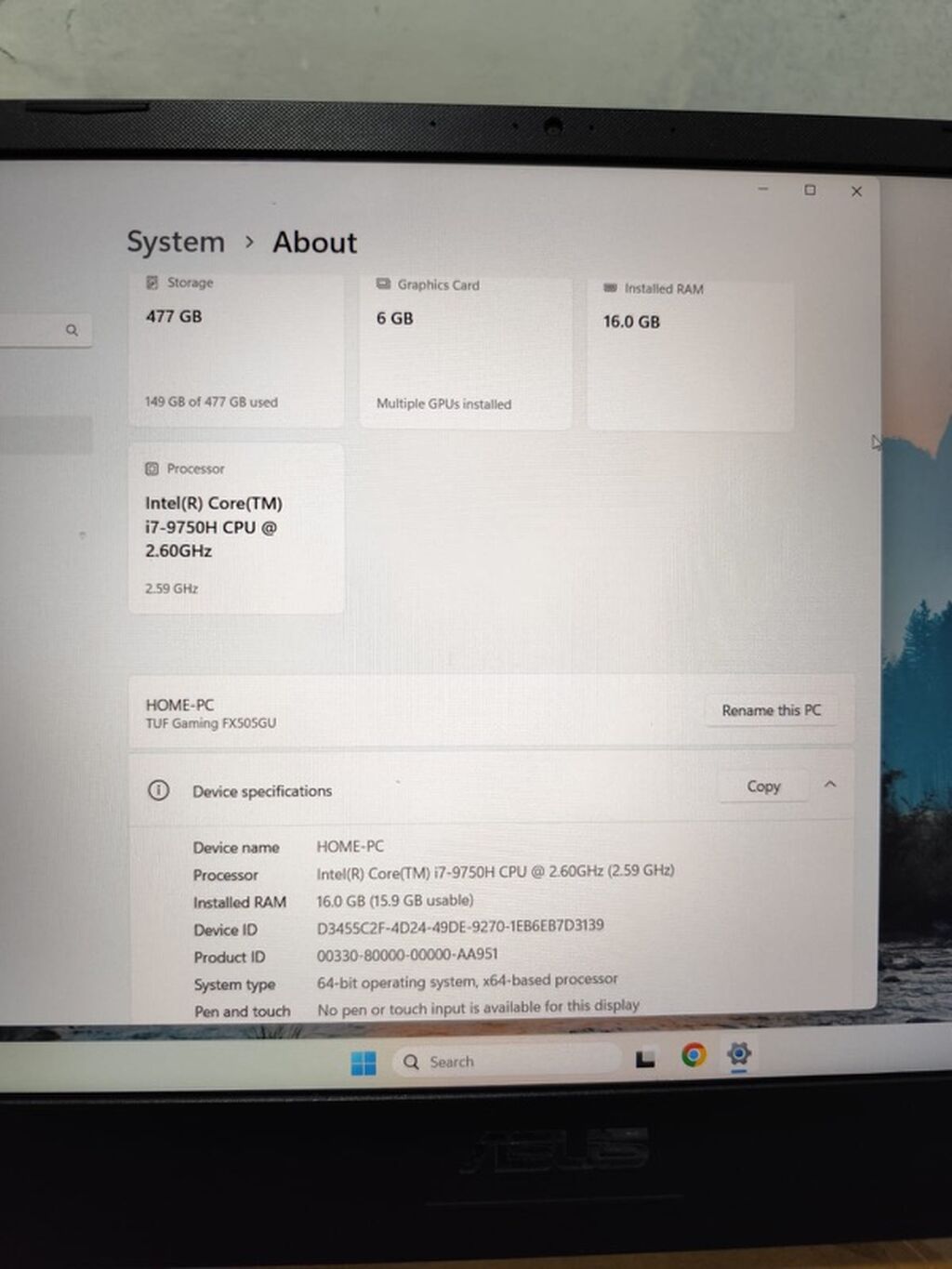Click the magnifier icon in settings search

pos(72,330)
